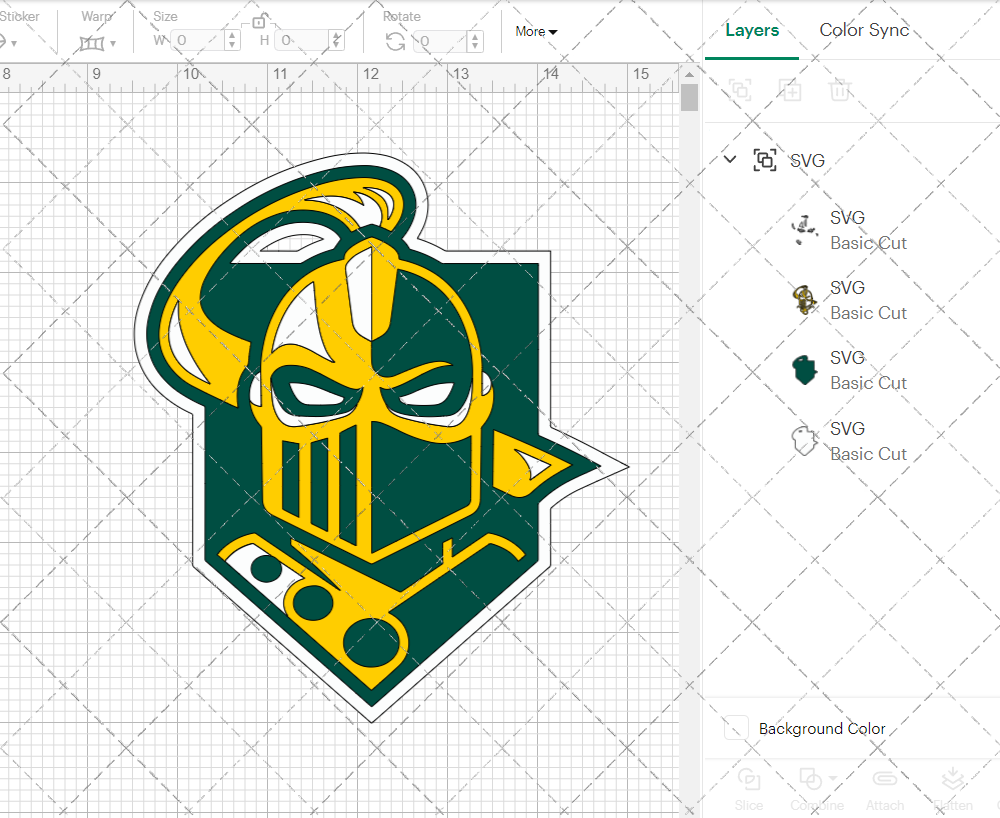
Task: Select the Flatten tool
Action: (952, 790)
